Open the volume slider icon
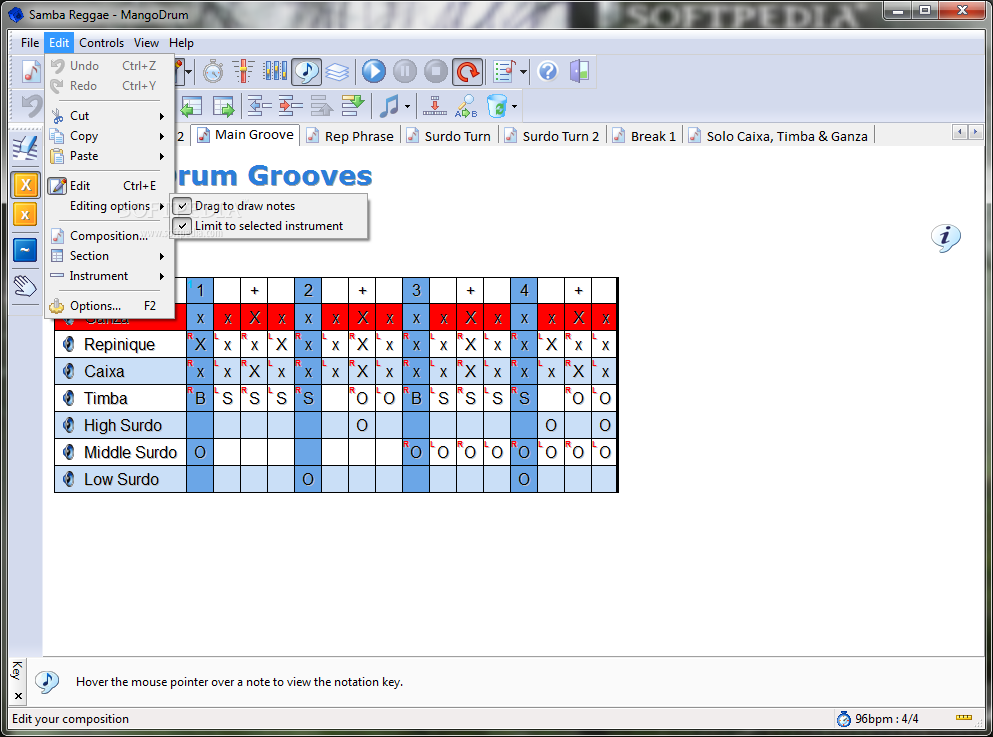 pyautogui.click(x=244, y=71)
